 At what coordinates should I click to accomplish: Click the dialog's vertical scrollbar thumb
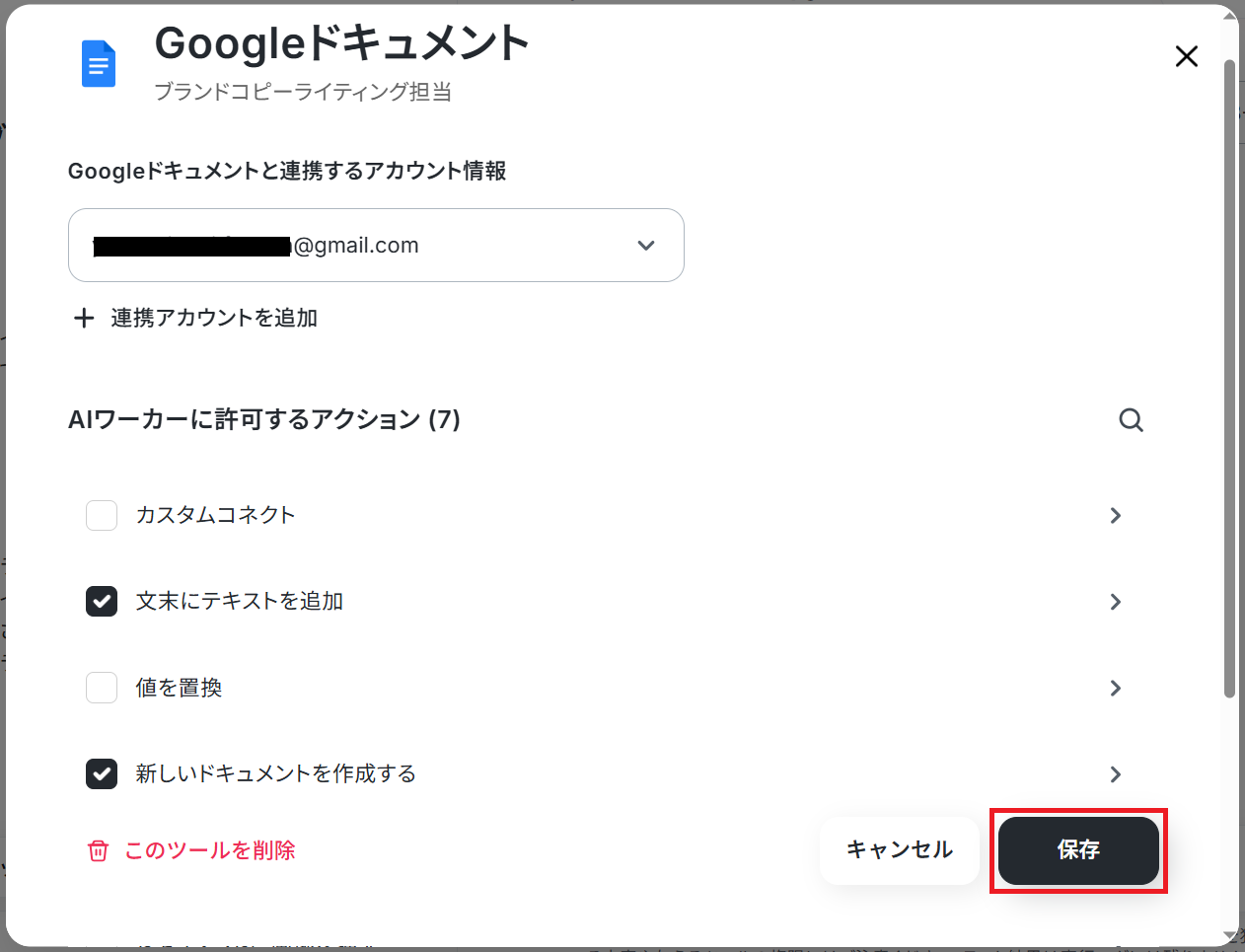pyautogui.click(x=1229, y=380)
